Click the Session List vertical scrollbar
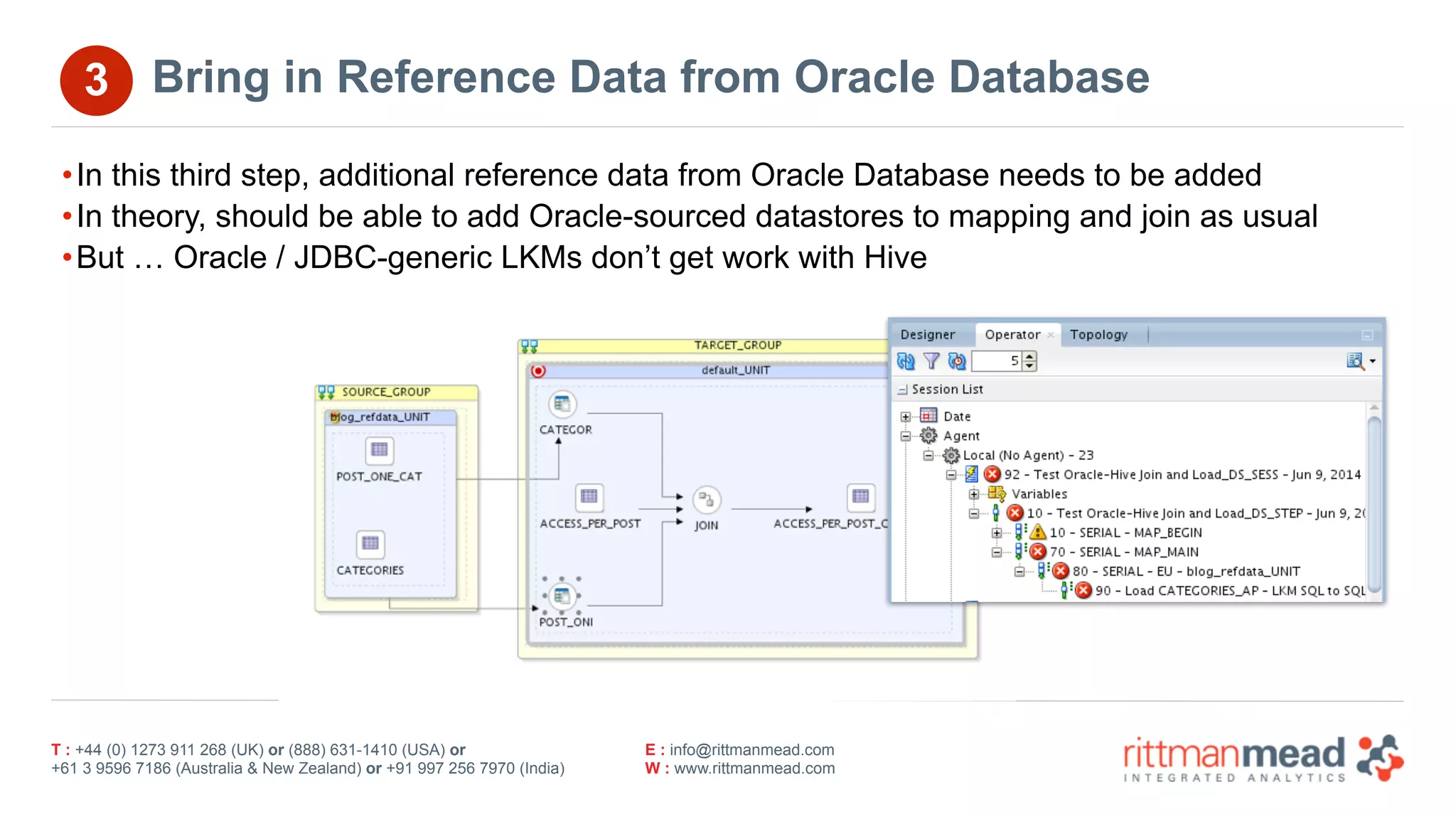Viewport: 1456px width, 819px height. (x=1374, y=505)
